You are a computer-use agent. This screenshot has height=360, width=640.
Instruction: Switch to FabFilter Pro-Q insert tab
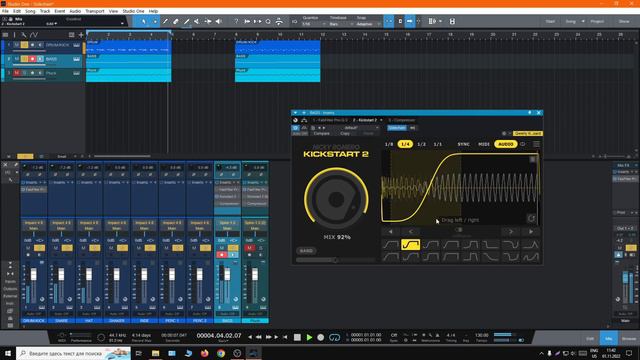[x=330, y=120]
